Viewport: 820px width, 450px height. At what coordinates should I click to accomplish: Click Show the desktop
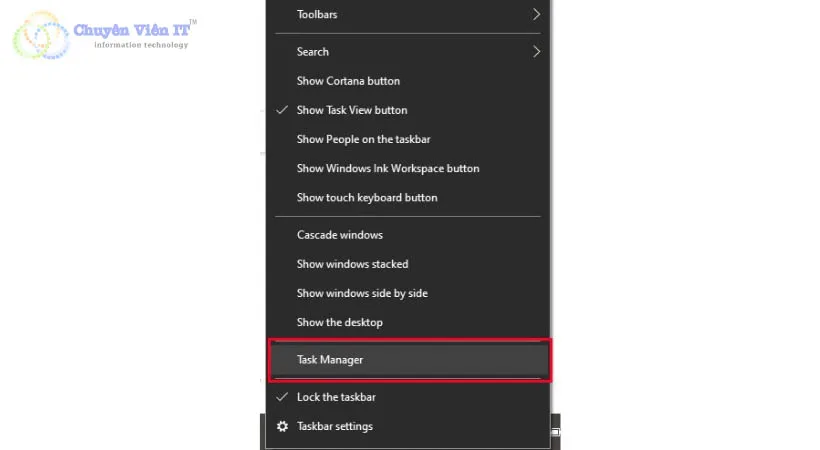coord(340,322)
